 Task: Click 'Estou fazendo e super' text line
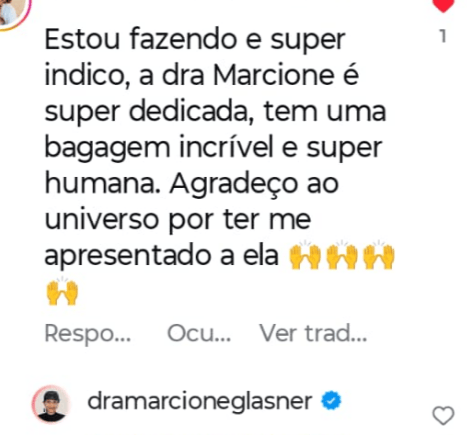tap(195, 41)
